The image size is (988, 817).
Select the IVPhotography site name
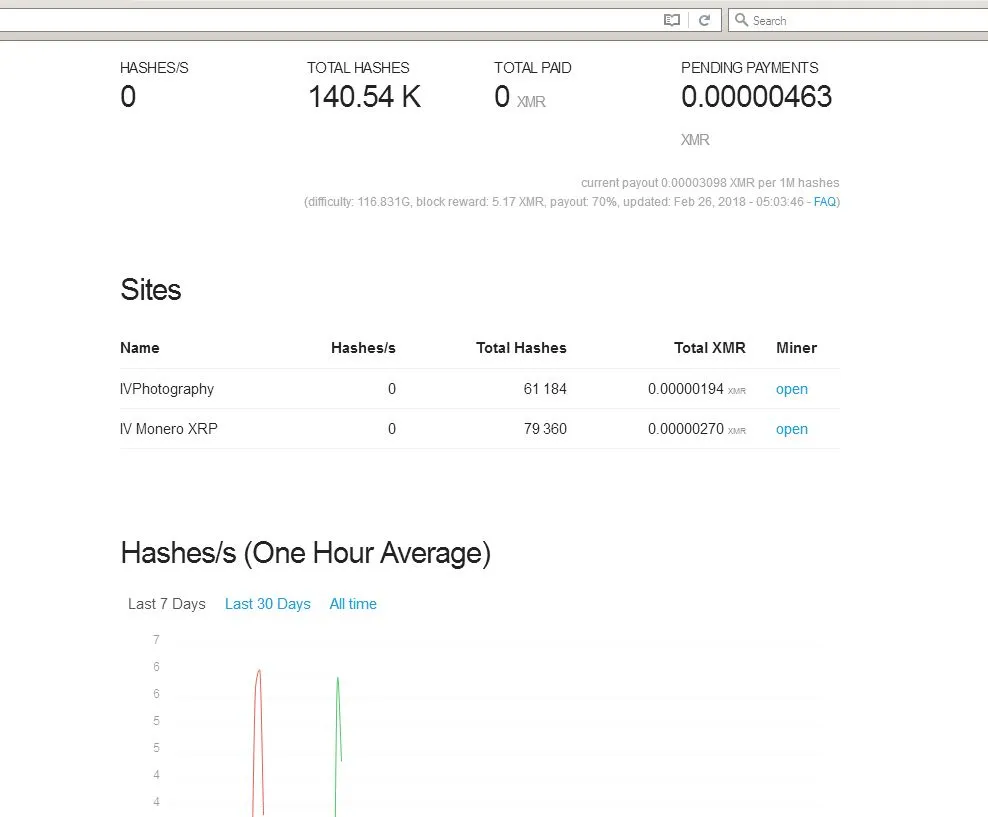(167, 389)
